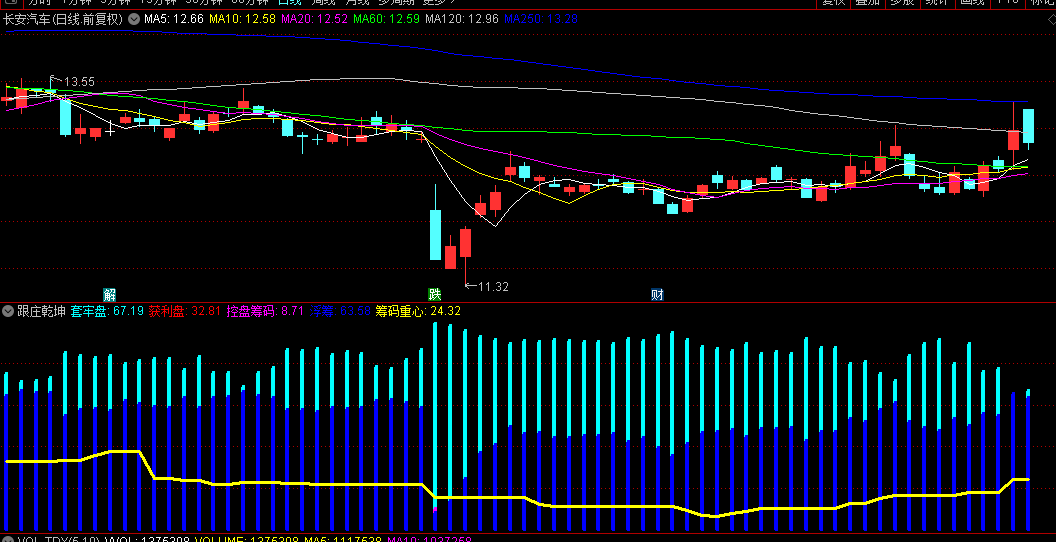Switch to the 日线 period tab
This screenshot has height=542, width=1056.
pos(290,2)
